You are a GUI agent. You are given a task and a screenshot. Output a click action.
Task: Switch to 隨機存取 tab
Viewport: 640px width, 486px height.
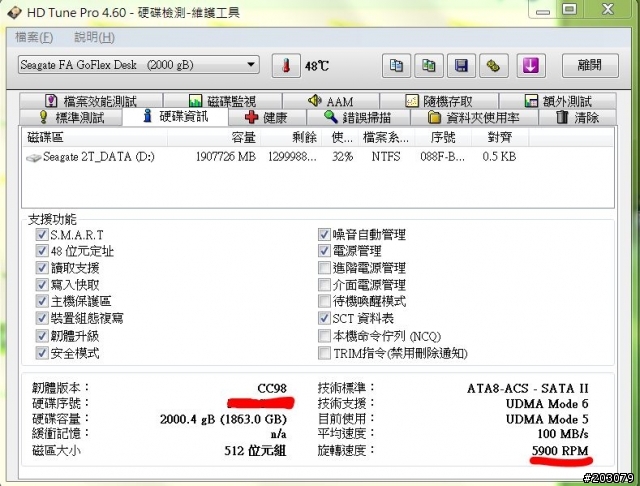(x=439, y=101)
